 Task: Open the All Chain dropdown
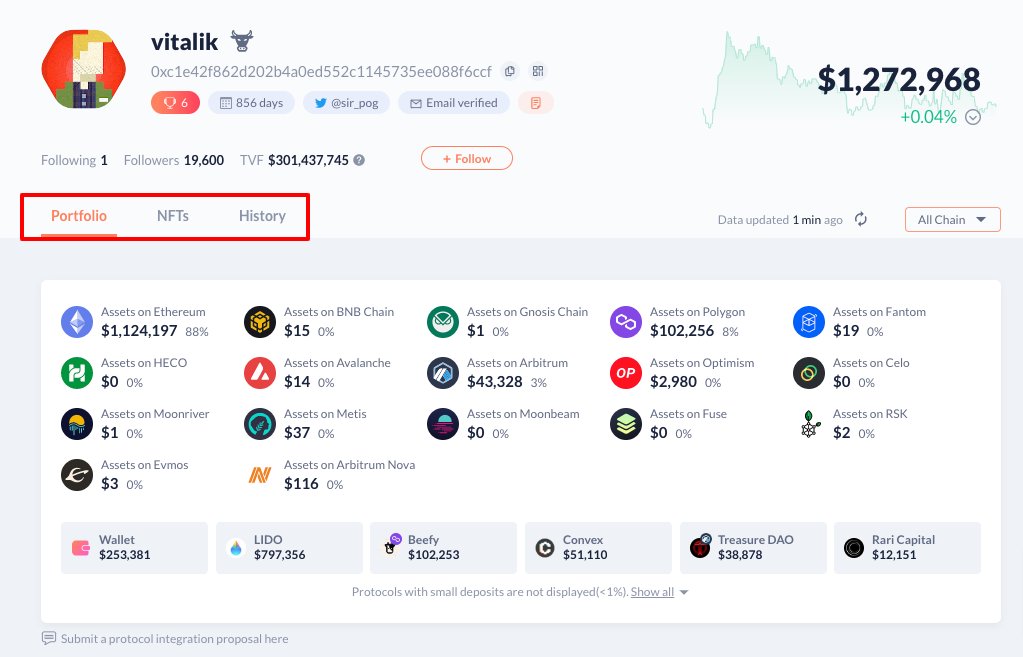(952, 219)
